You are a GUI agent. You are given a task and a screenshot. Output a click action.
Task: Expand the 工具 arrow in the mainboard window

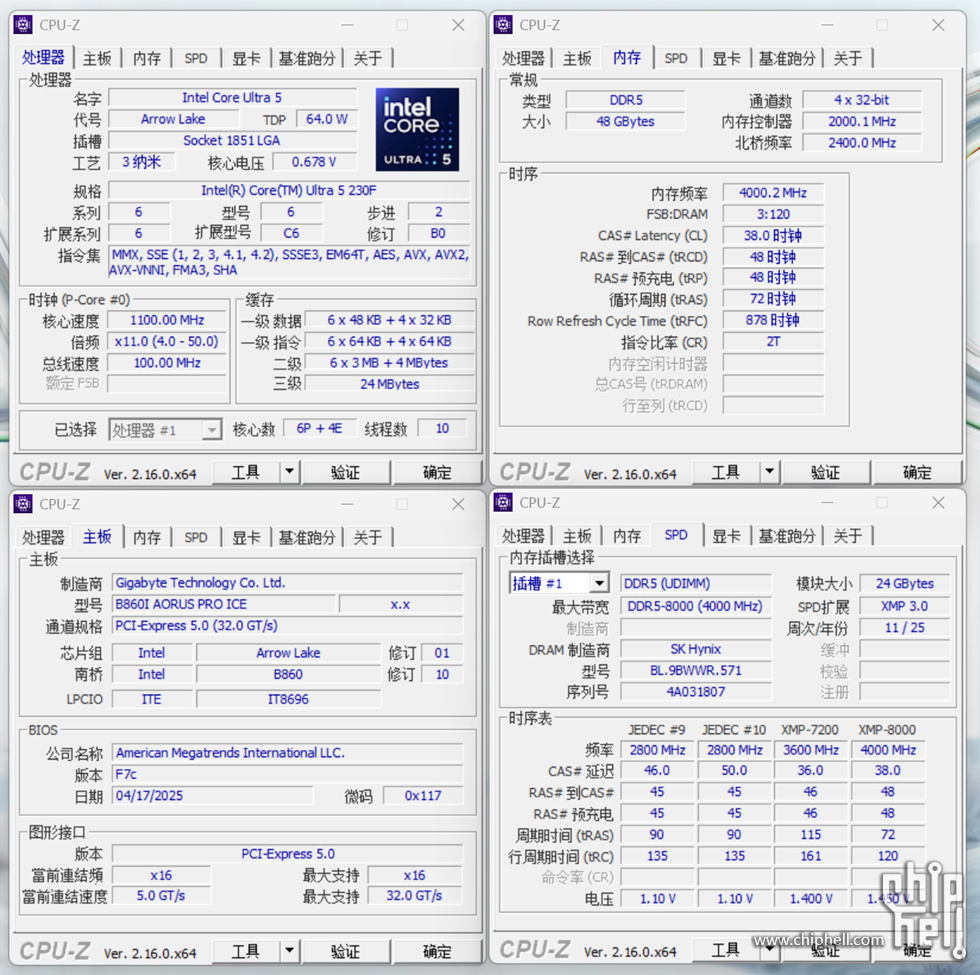click(x=289, y=951)
